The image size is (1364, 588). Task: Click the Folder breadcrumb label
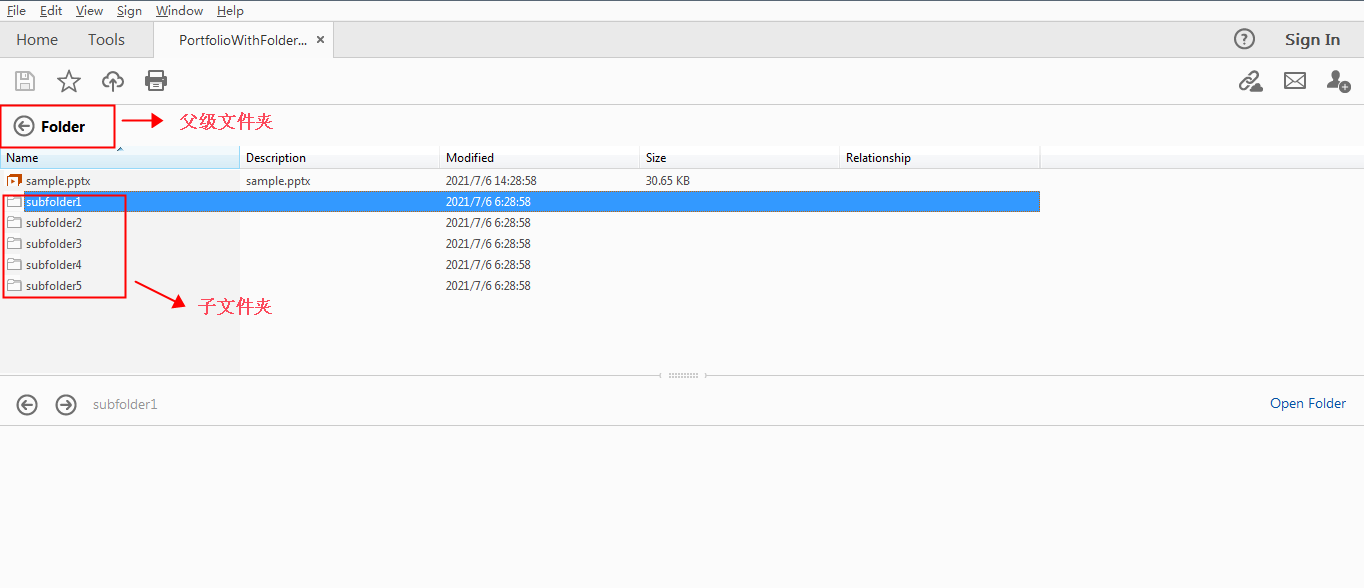[x=63, y=127]
